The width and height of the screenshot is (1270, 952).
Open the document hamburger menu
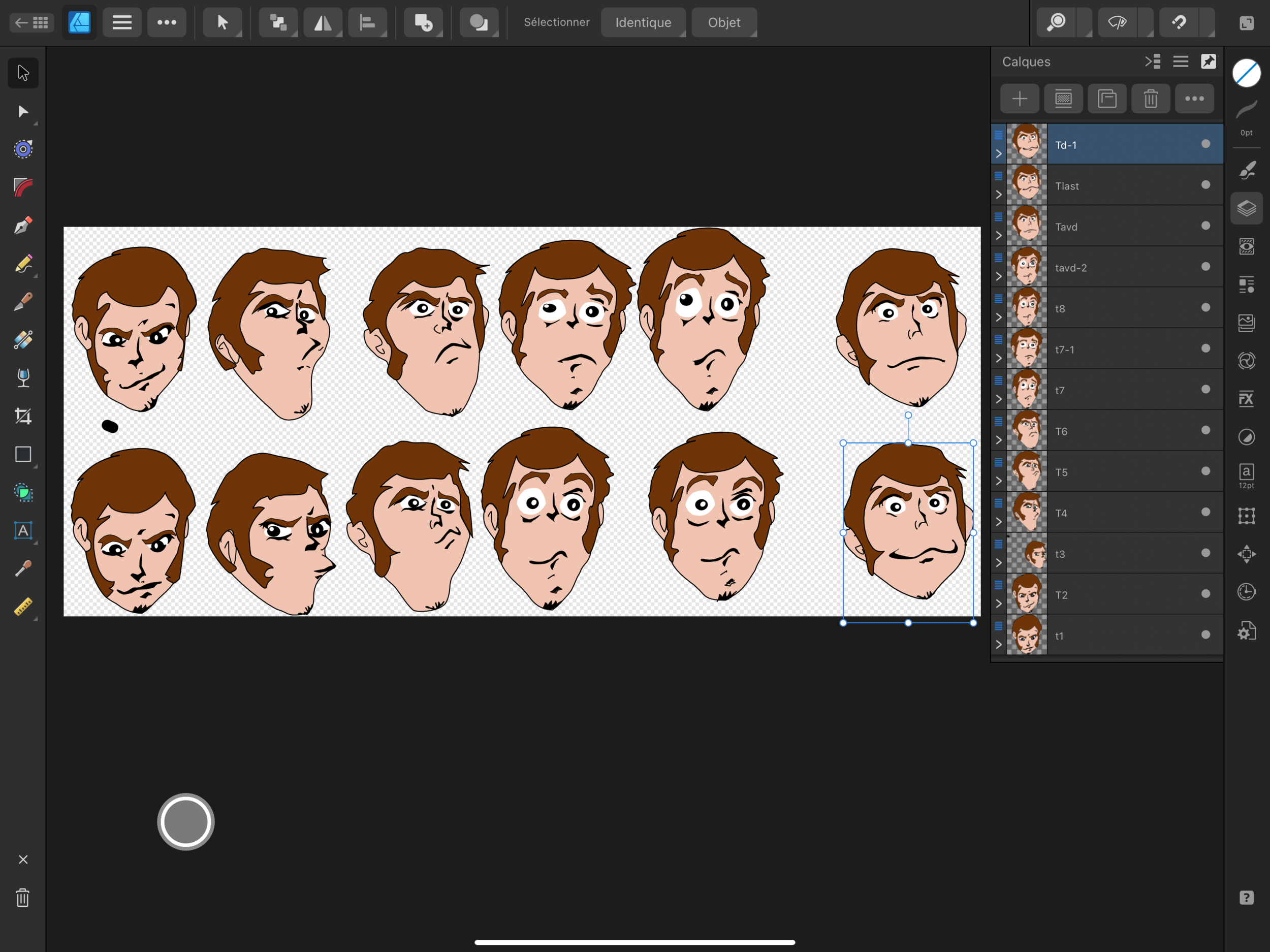[x=122, y=23]
